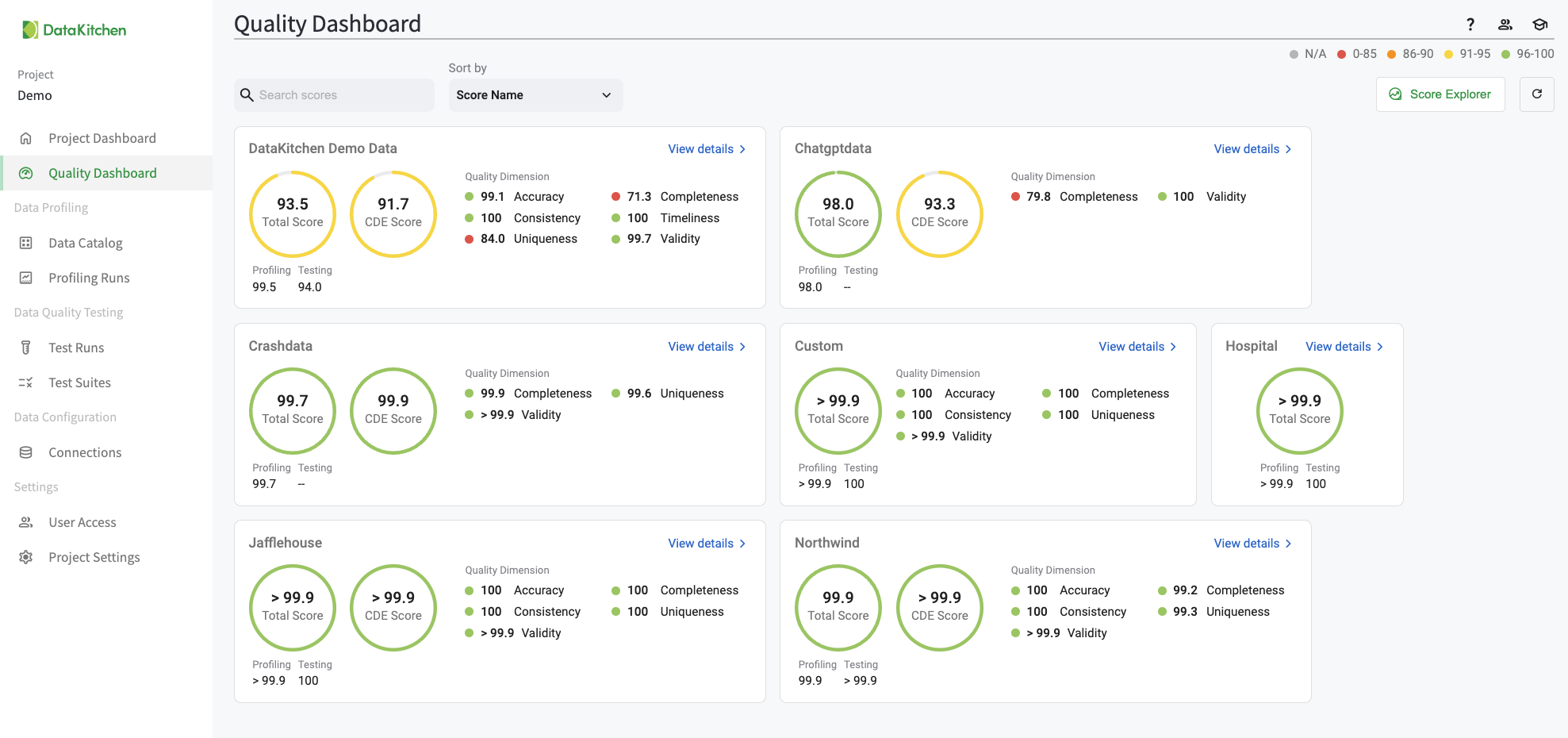
Task: Open the Score Explorer
Action: click(x=1440, y=94)
